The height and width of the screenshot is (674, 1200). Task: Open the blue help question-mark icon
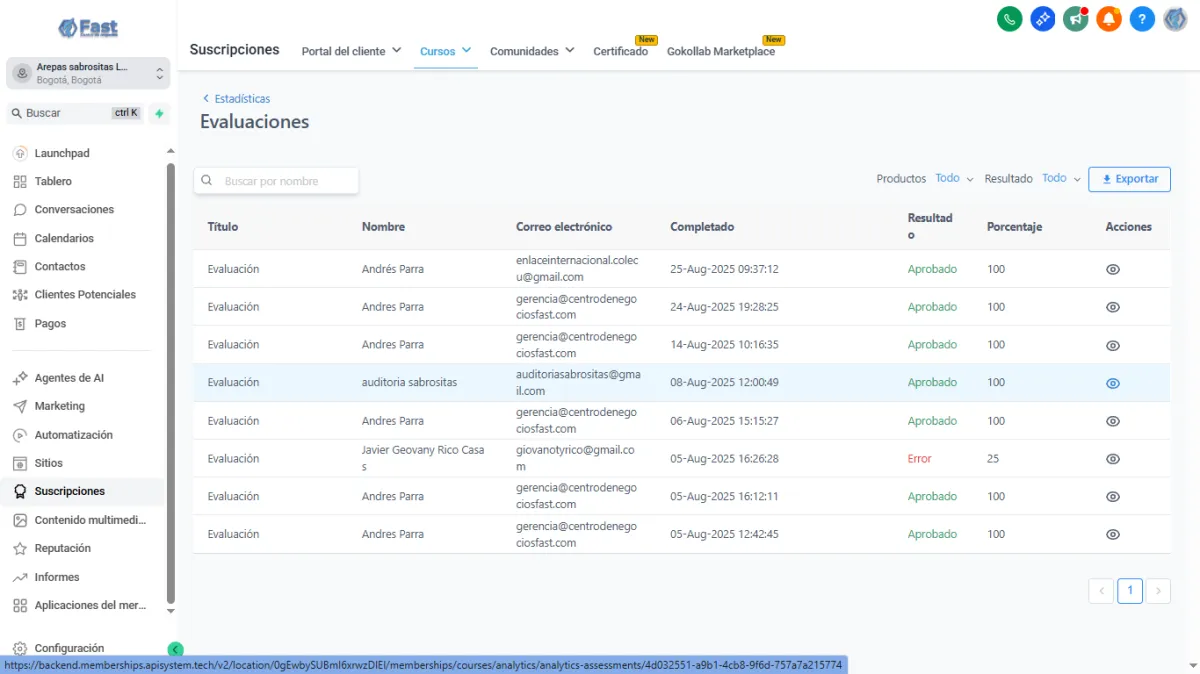point(1142,18)
